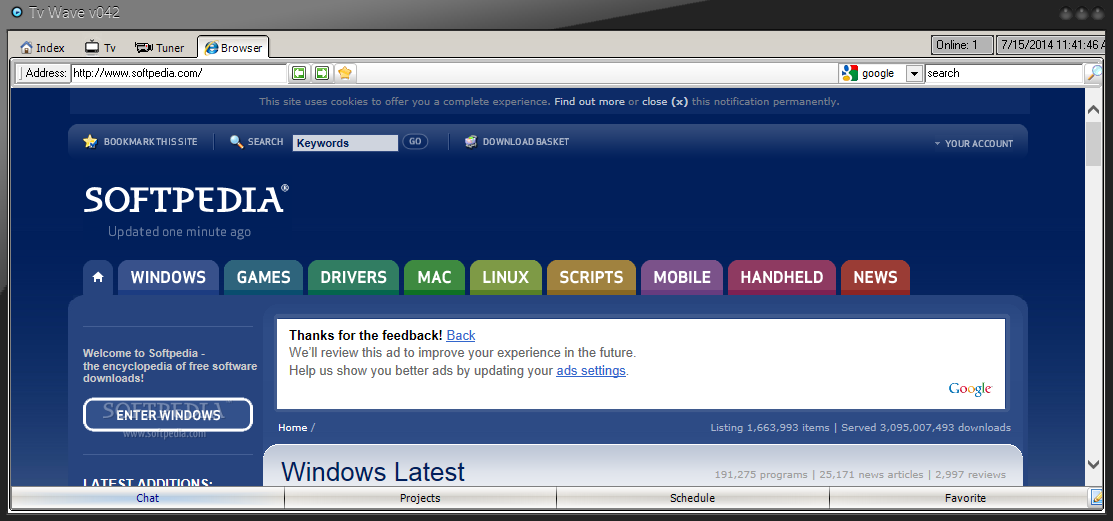
Task: Click the star favorites icon beside address
Action: tap(345, 72)
